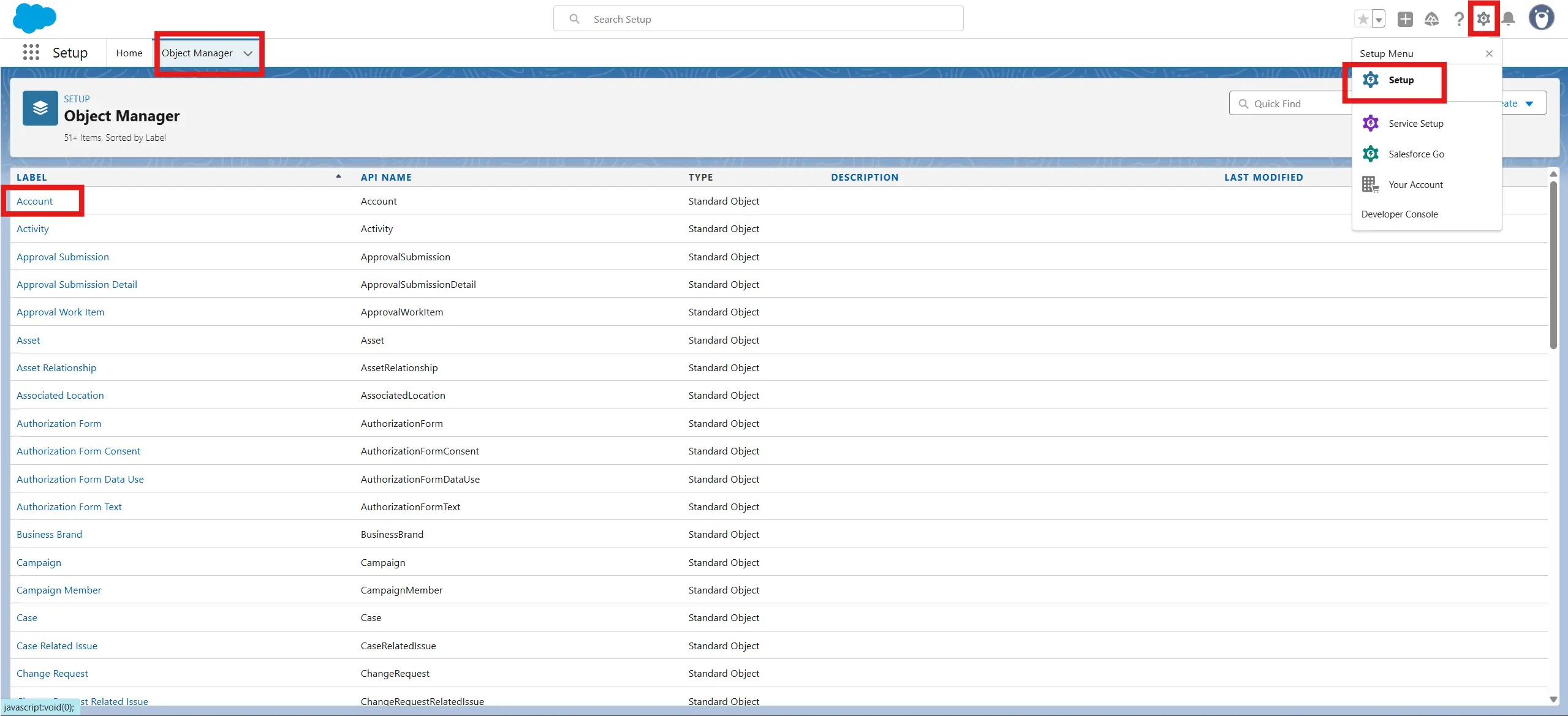Open the Campaign Member object link
Screen dimensions: 1568x716
59,590
